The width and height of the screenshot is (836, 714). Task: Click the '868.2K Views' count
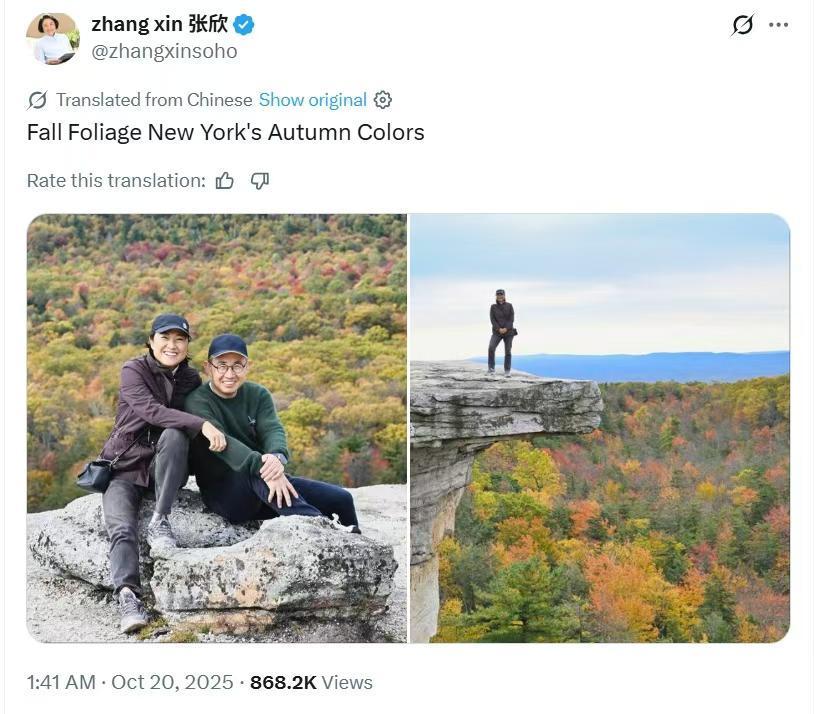pos(311,683)
